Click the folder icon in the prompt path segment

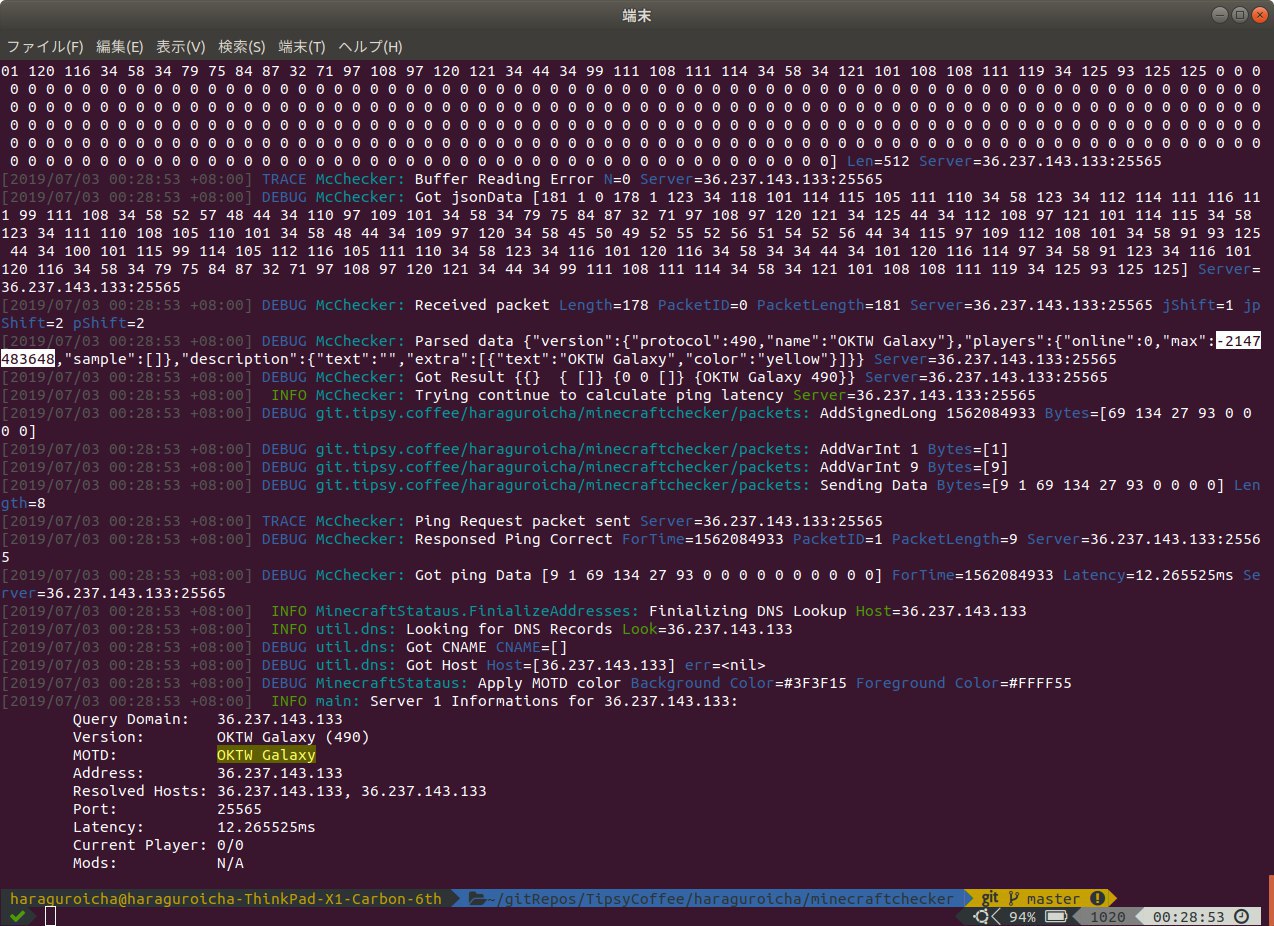476,898
